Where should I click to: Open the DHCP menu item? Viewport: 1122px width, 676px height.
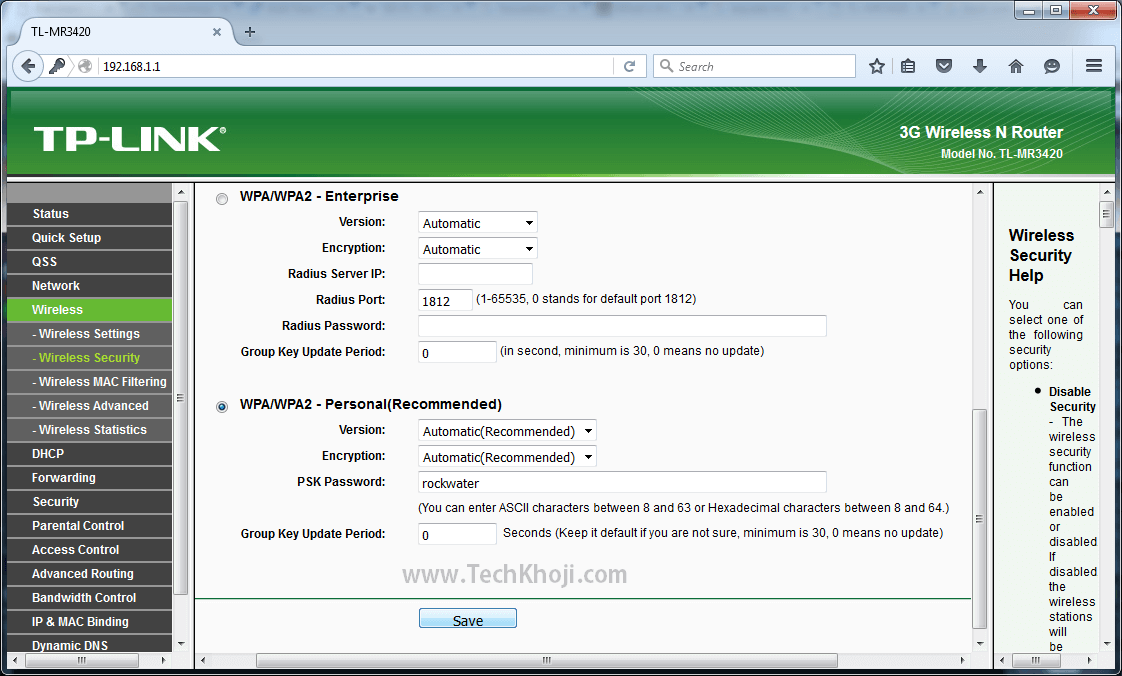89,454
